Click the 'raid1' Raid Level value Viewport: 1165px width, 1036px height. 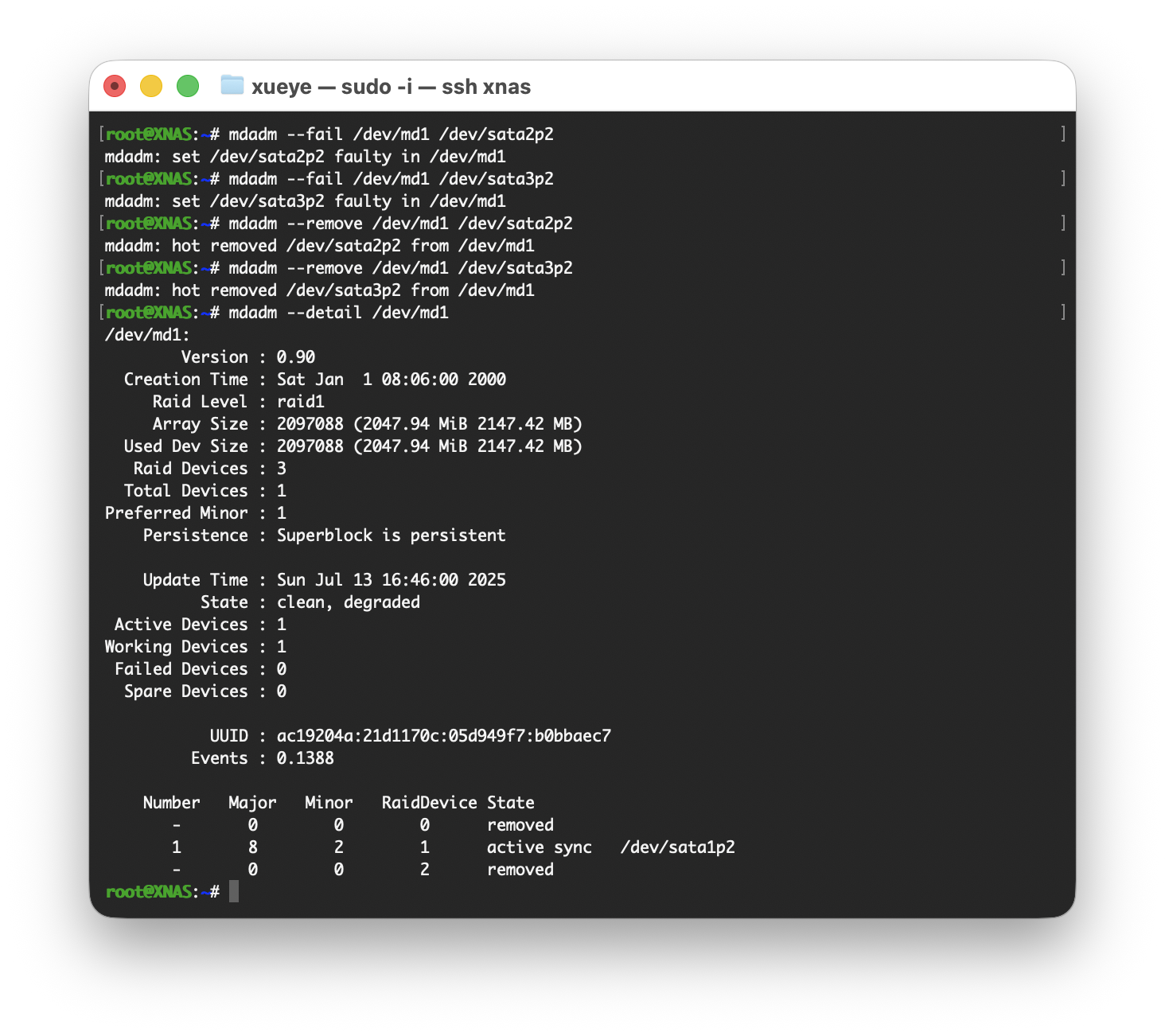(x=300, y=402)
